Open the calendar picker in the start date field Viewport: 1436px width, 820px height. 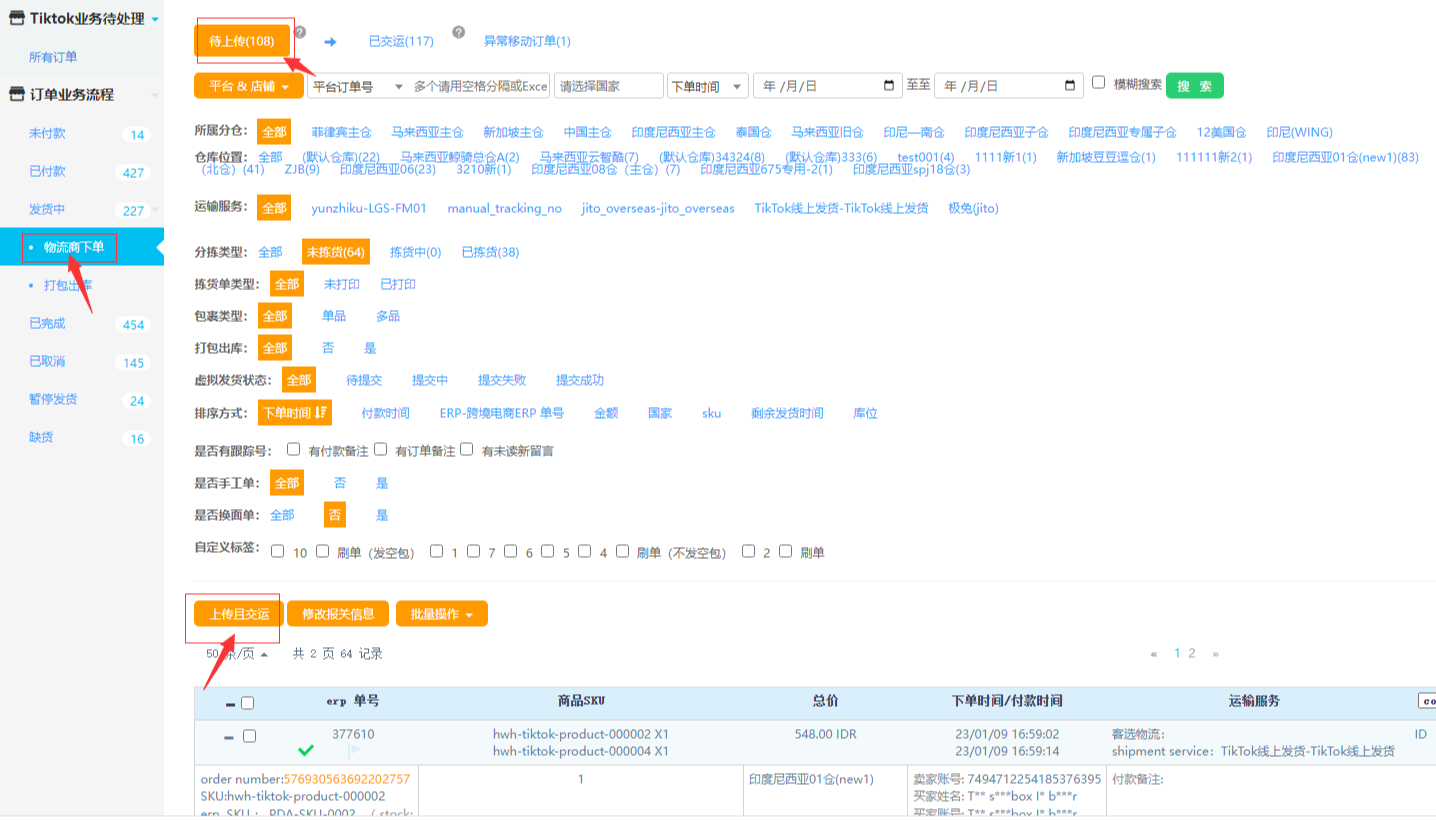889,86
